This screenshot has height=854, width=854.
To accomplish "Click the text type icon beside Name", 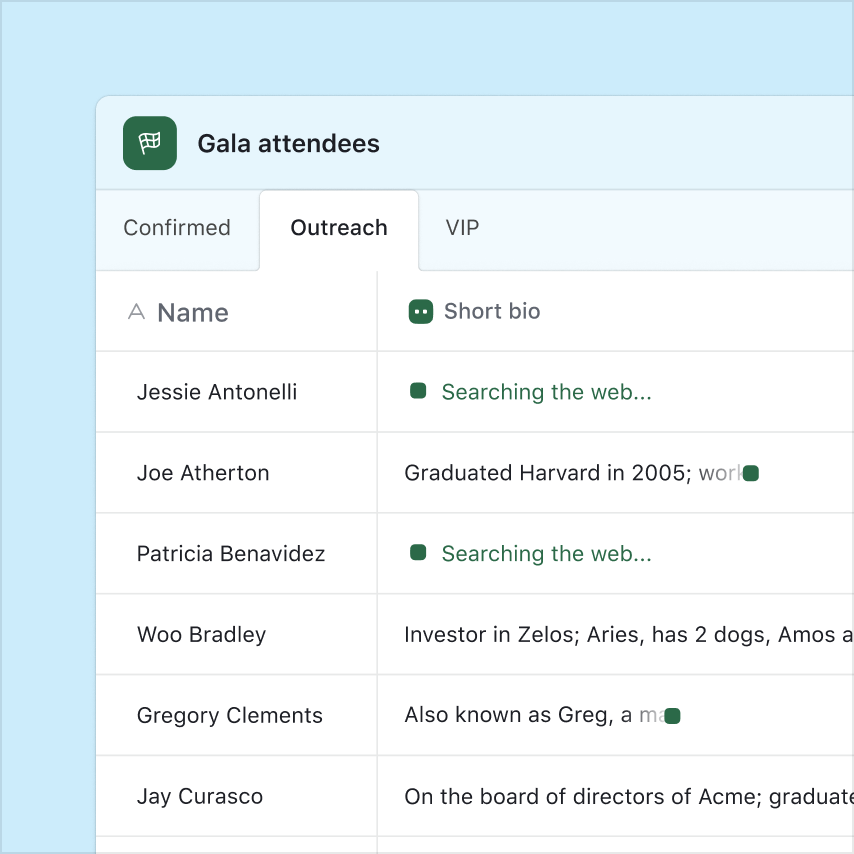I will [137, 312].
